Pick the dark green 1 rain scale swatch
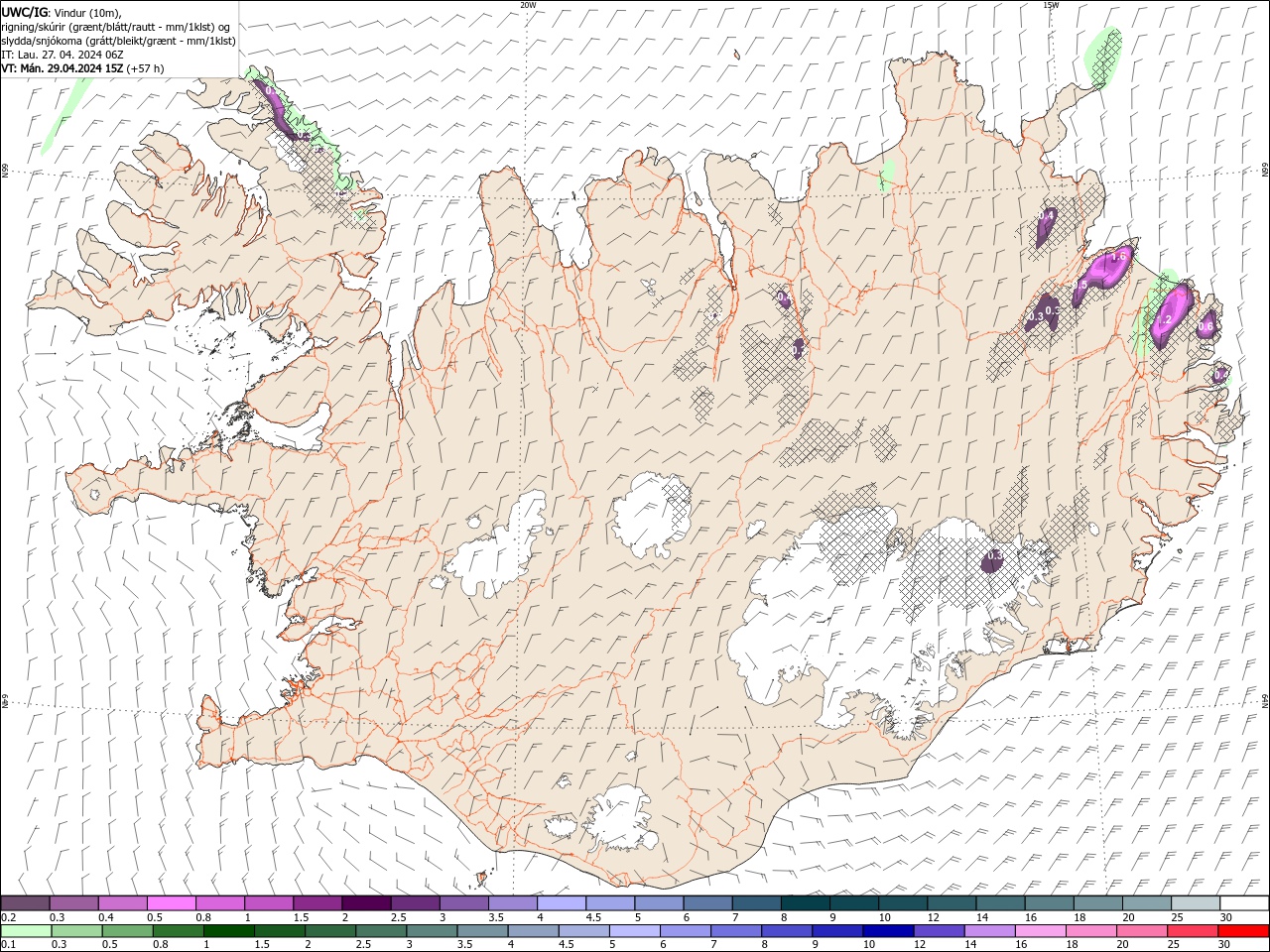 coord(229,931)
